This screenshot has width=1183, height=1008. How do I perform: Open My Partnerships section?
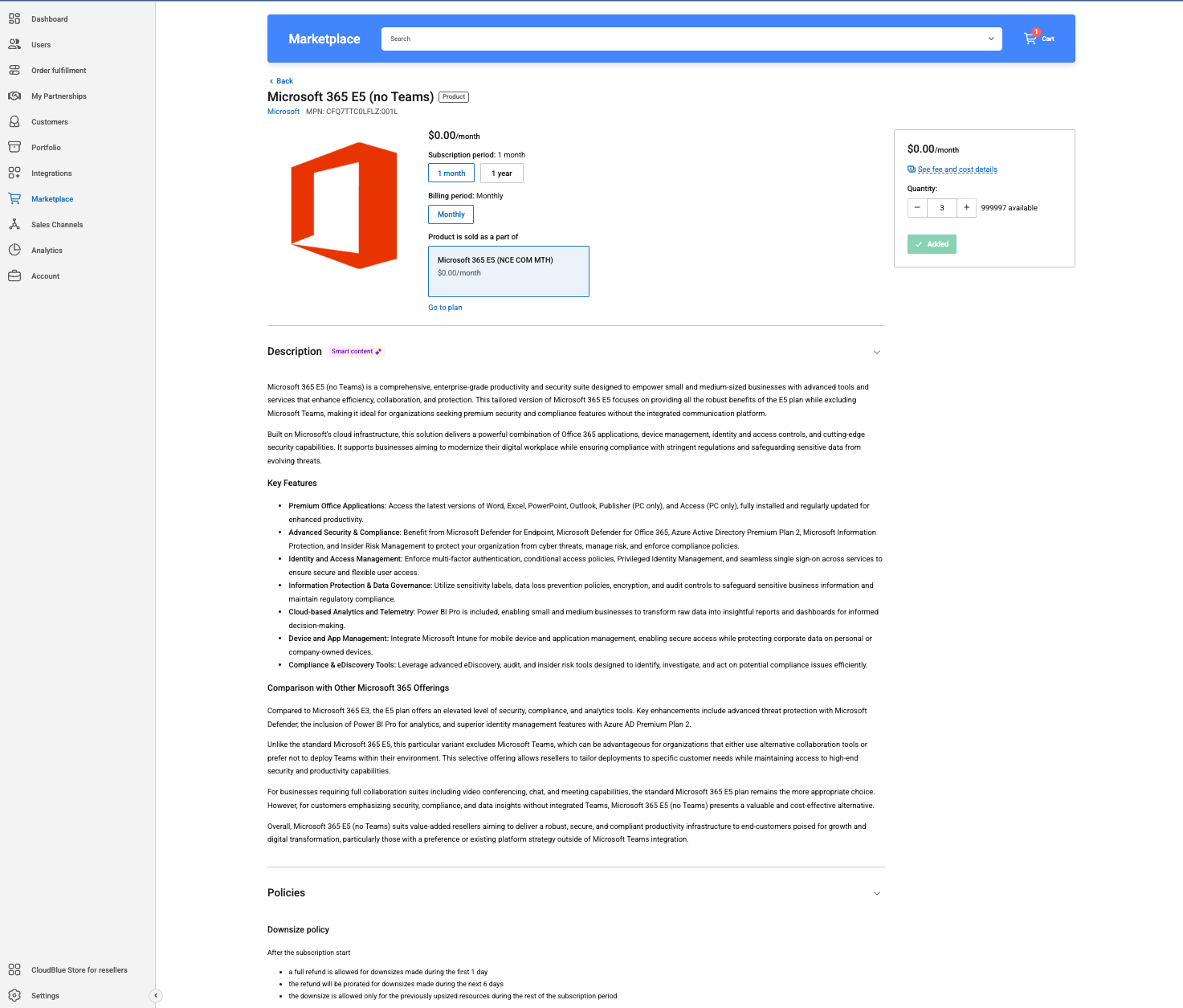pos(59,96)
